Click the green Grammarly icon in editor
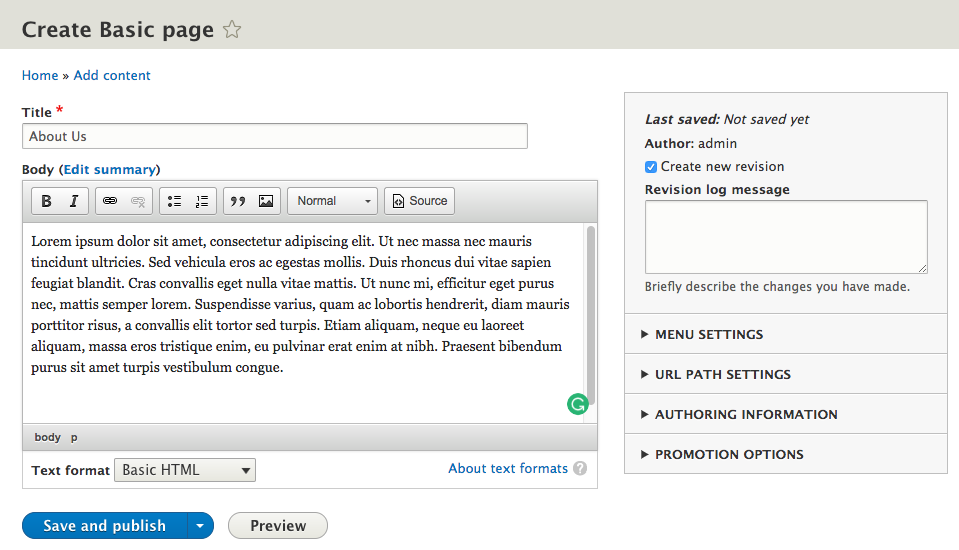 coord(577,404)
